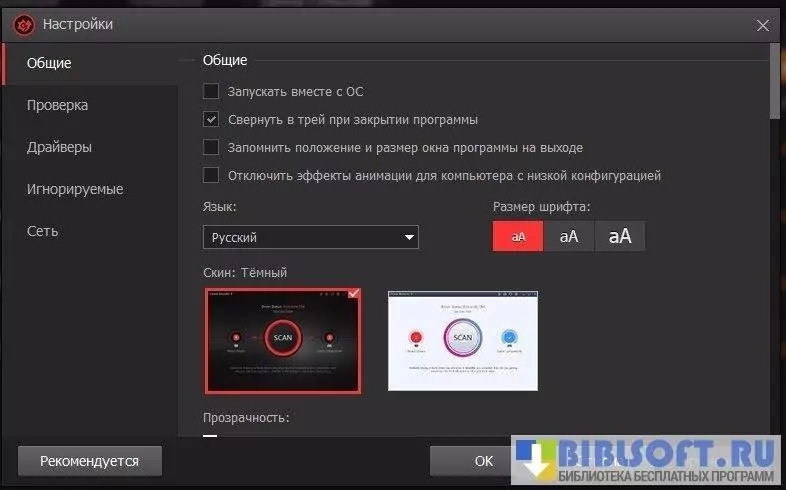Viewport: 786px width, 490px height.
Task: Go to the Игнорируемые tab
Action: pos(75,189)
